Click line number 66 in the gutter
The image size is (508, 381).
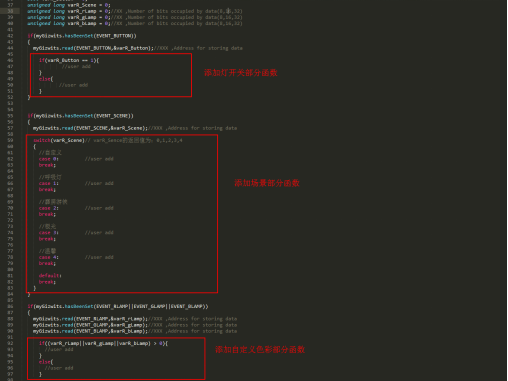pyautogui.click(x=10, y=183)
